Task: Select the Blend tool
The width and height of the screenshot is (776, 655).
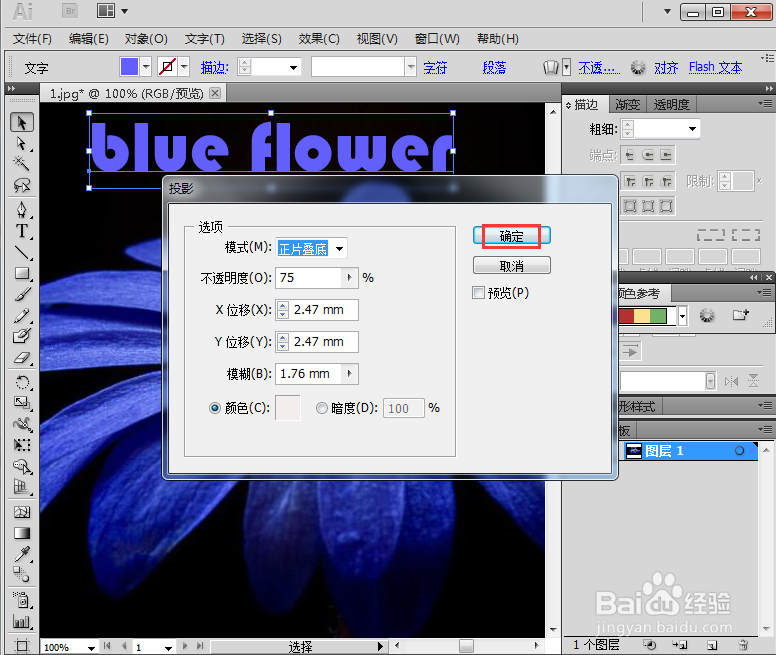Action: tap(22, 575)
